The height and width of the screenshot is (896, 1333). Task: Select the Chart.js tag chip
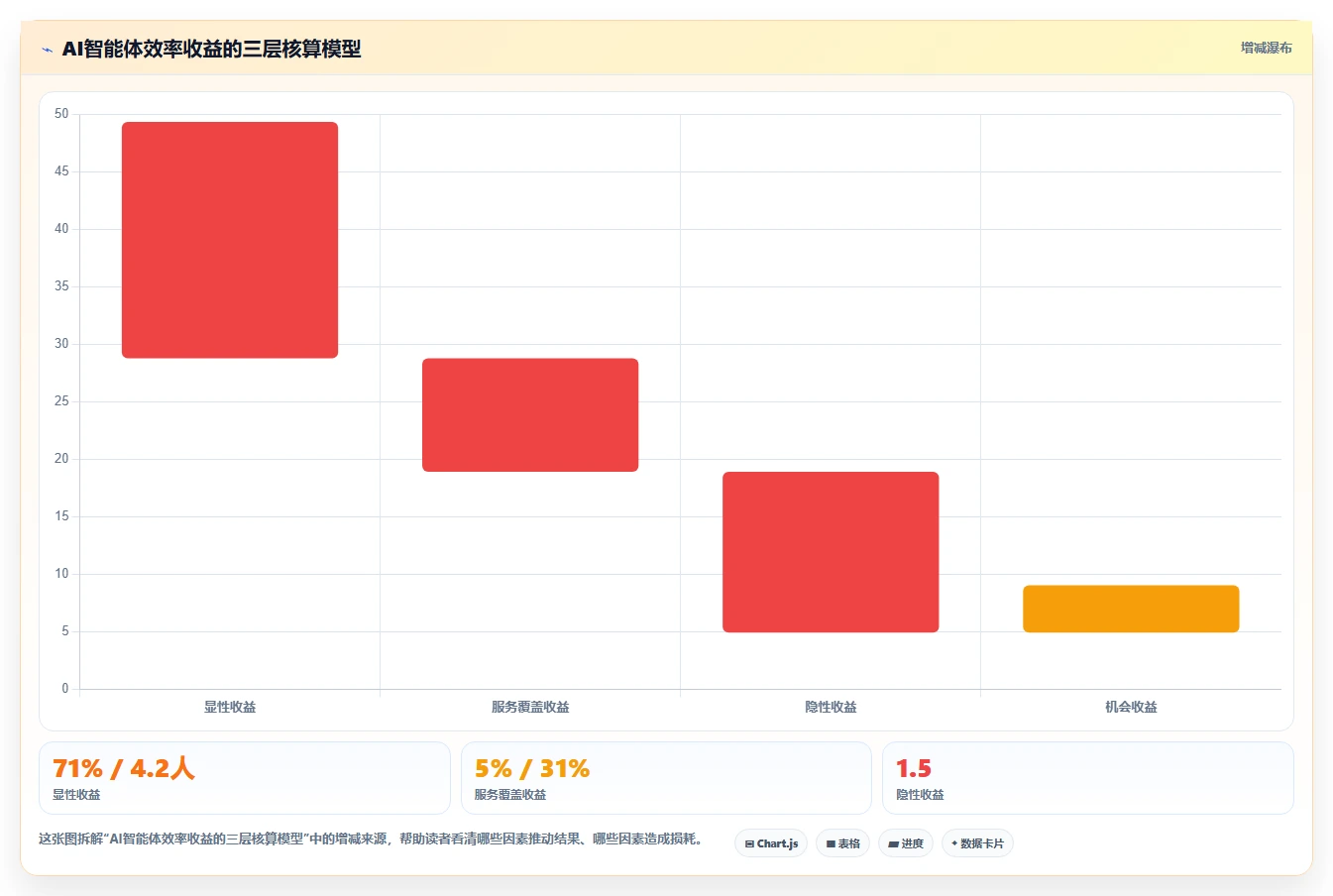point(771,843)
